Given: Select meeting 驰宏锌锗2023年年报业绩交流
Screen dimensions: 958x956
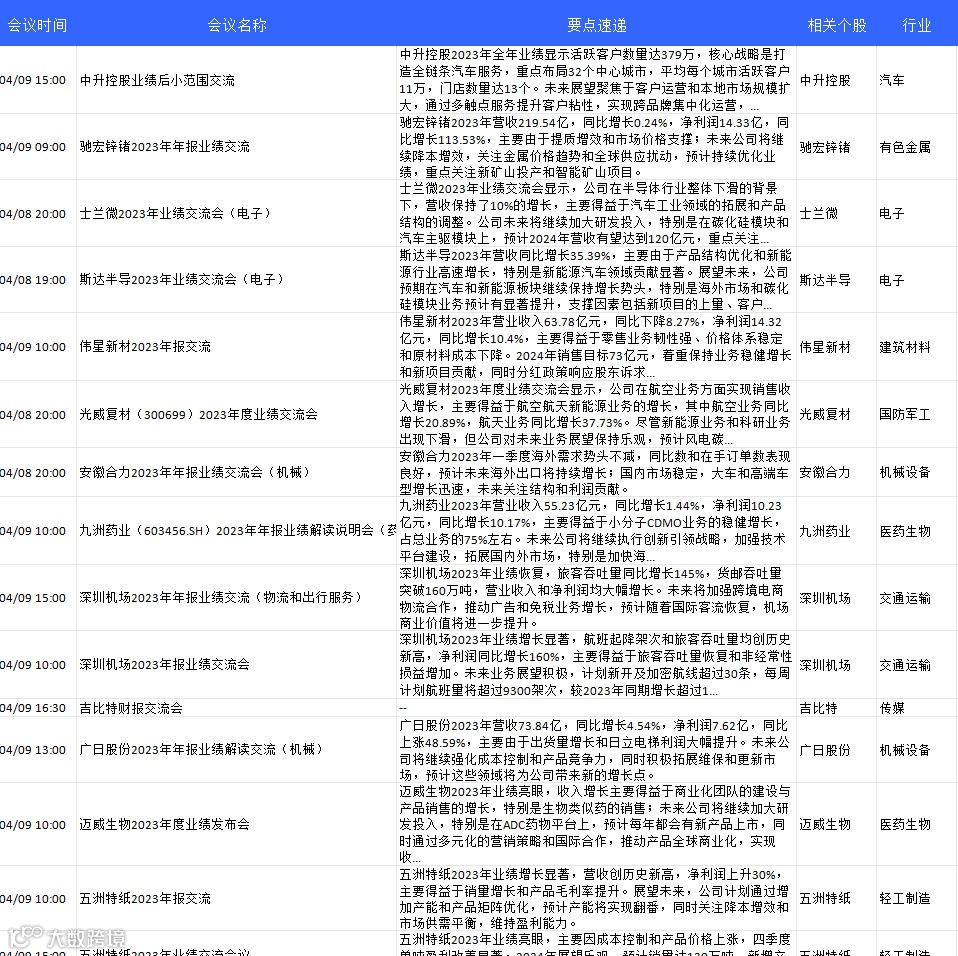Looking at the screenshot, I should point(164,147).
